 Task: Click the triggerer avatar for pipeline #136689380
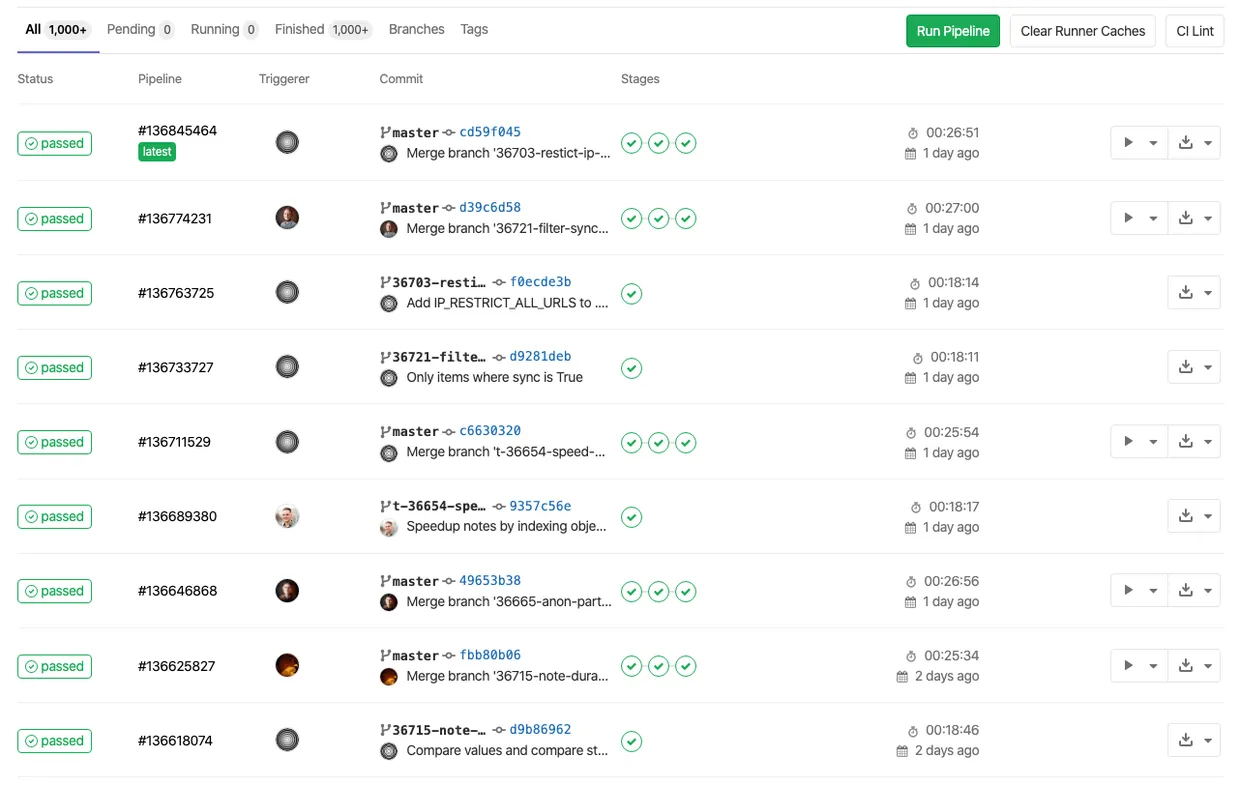click(287, 516)
